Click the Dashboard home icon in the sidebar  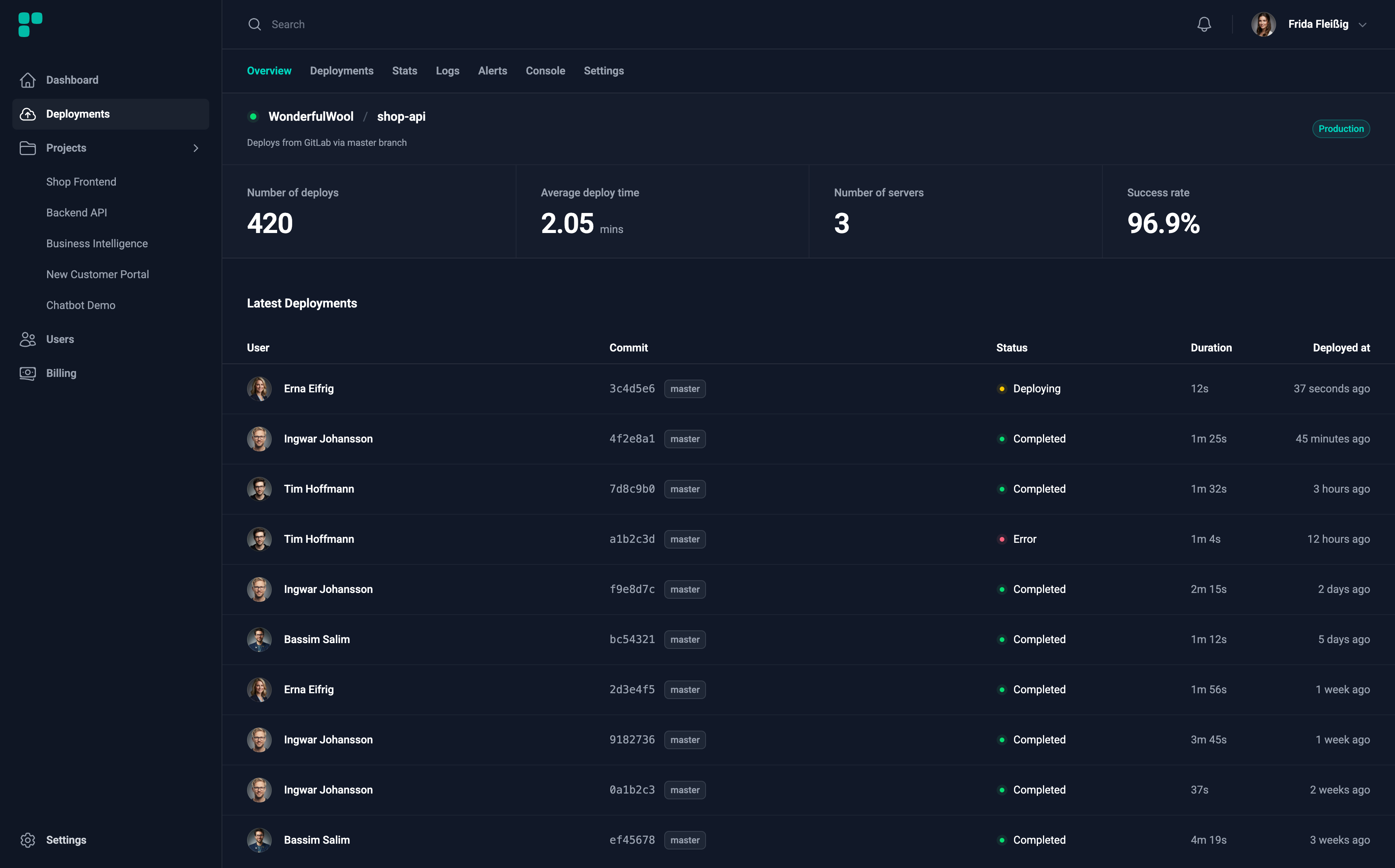27,80
